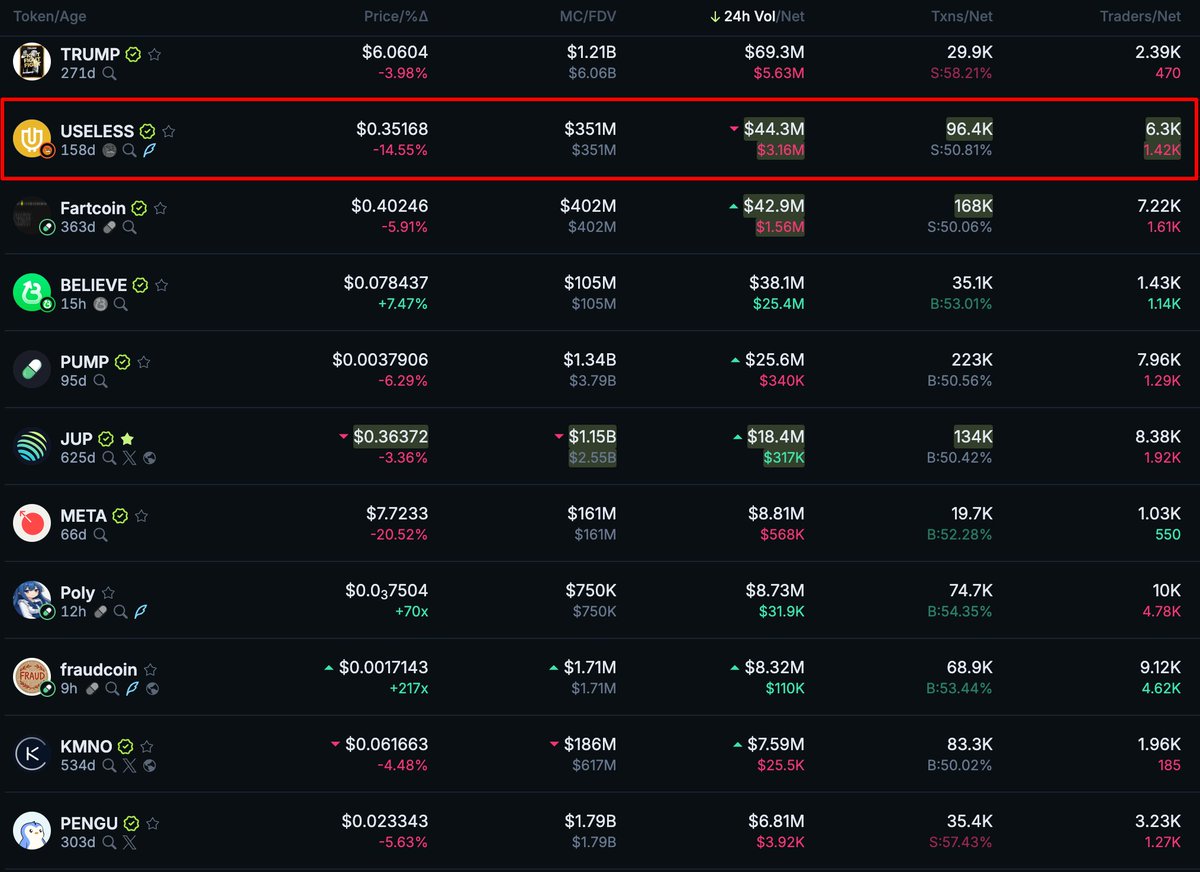
Task: Click the pill icon under Poly
Action: (100, 612)
